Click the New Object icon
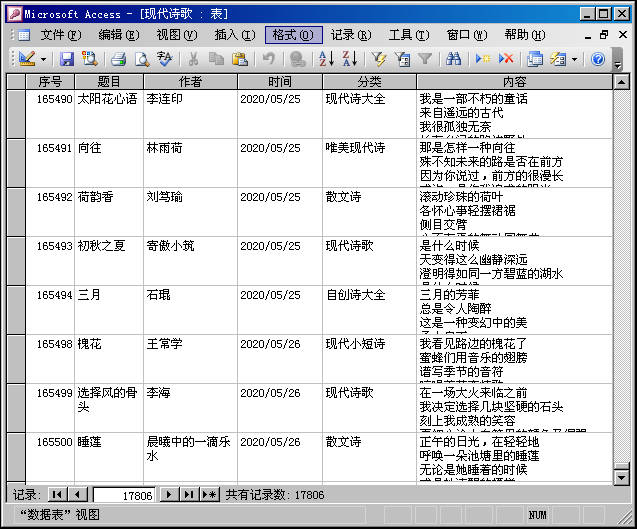 click(558, 59)
